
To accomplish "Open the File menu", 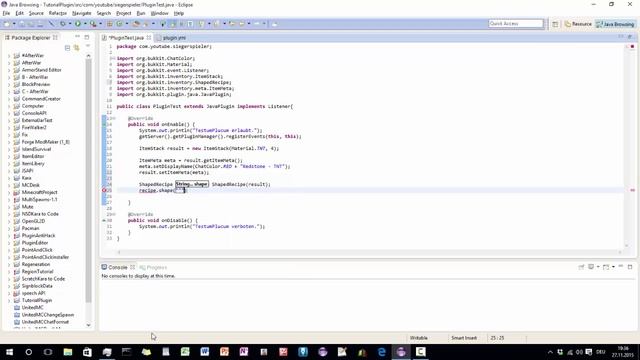I will click(x=6, y=13).
